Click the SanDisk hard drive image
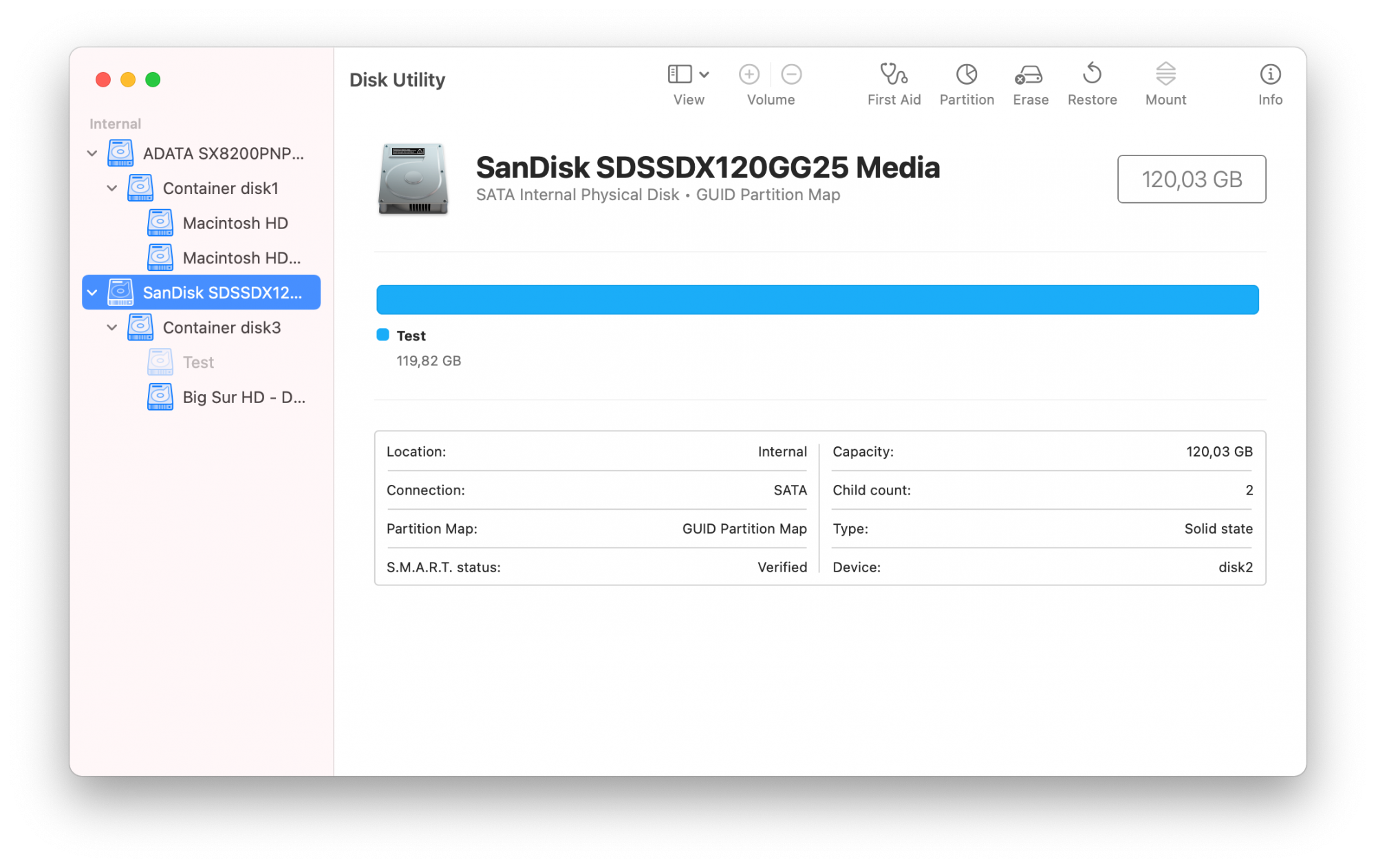This screenshot has height=868, width=1376. [413, 180]
